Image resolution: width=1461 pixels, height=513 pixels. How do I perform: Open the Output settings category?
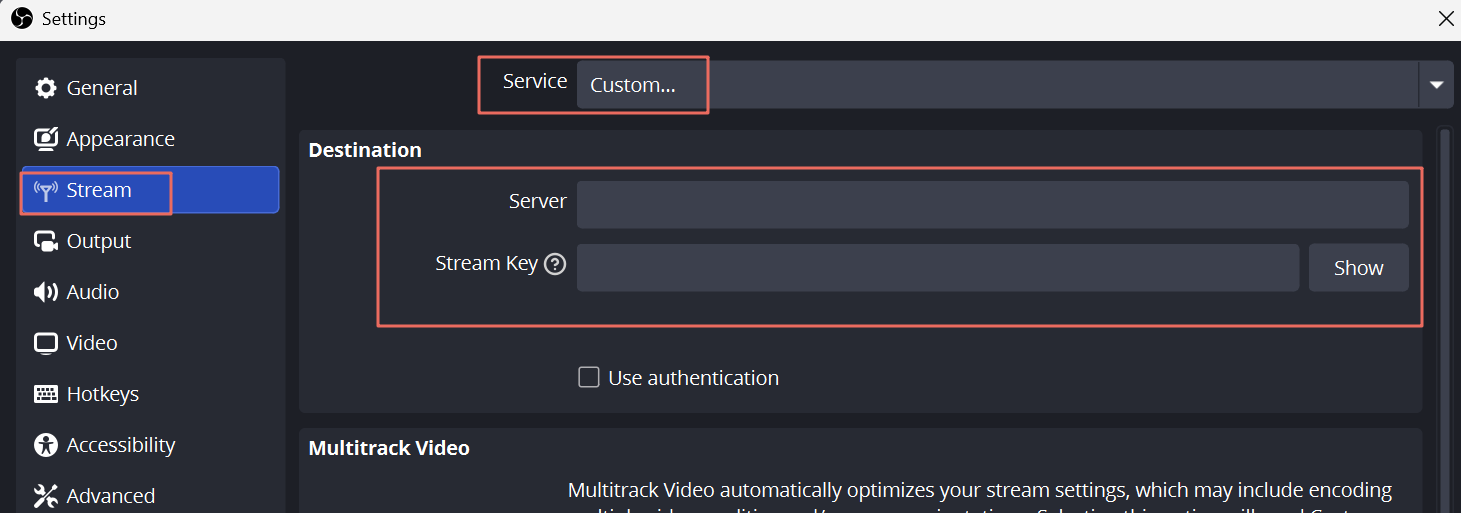click(150, 241)
